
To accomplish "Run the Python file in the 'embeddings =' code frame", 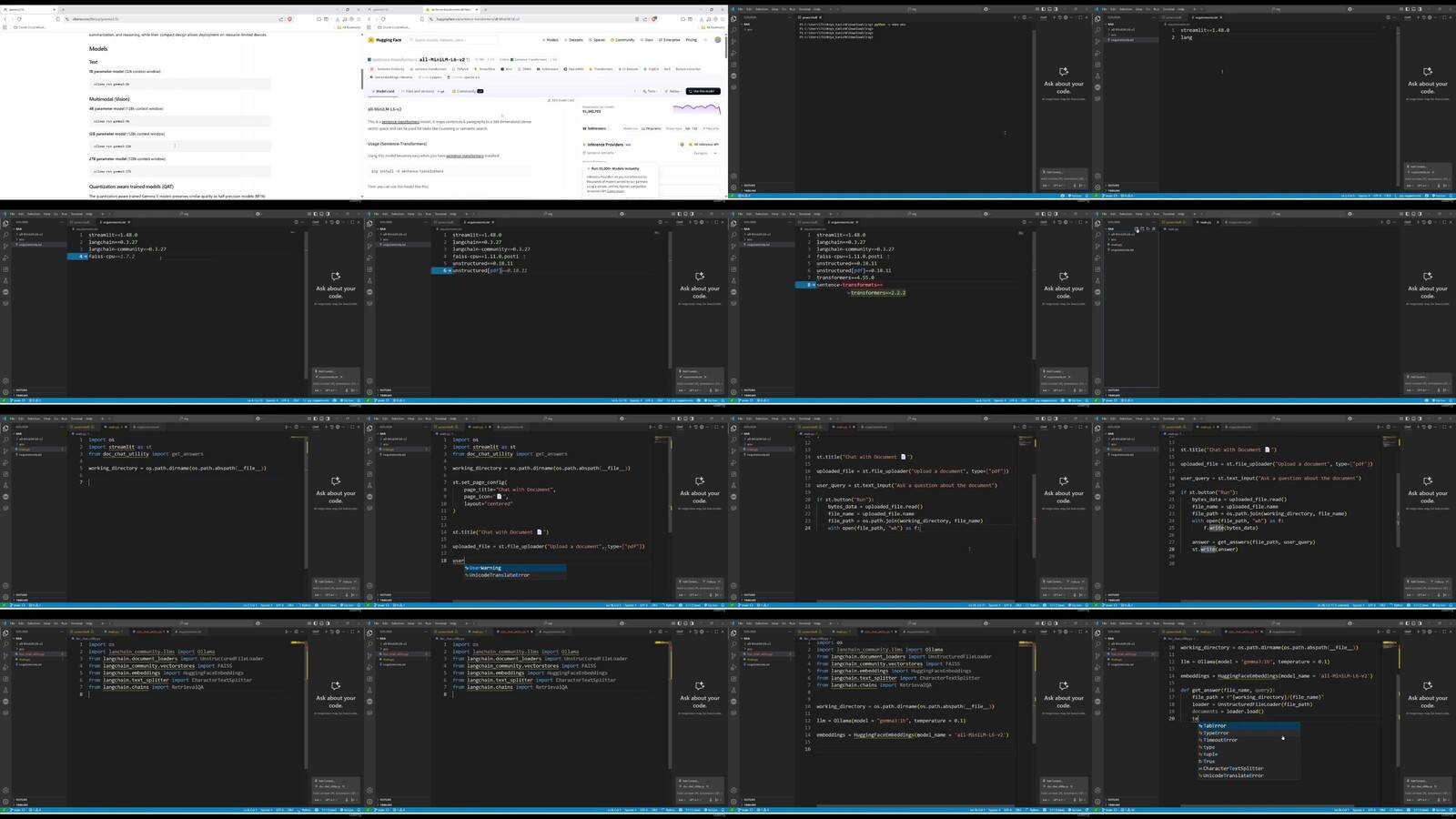I will 1015,632.
